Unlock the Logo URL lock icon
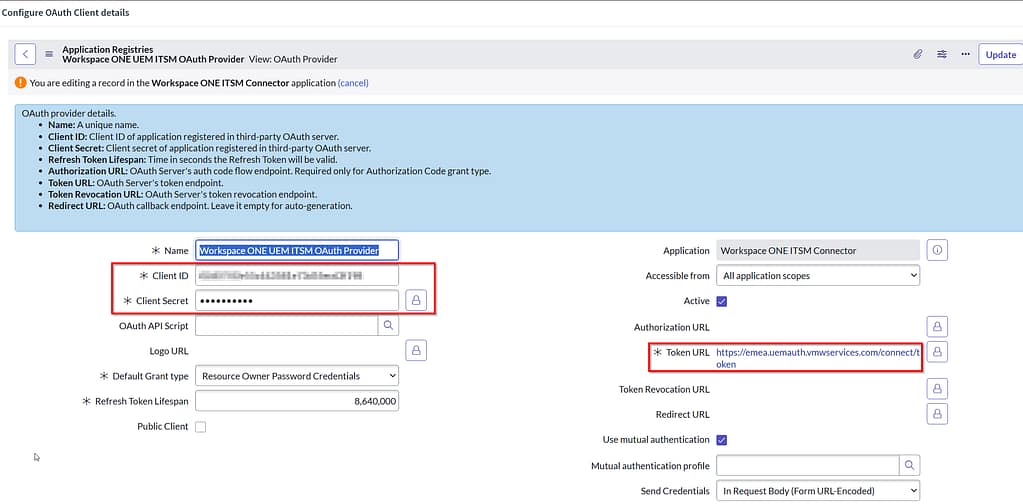 416,351
